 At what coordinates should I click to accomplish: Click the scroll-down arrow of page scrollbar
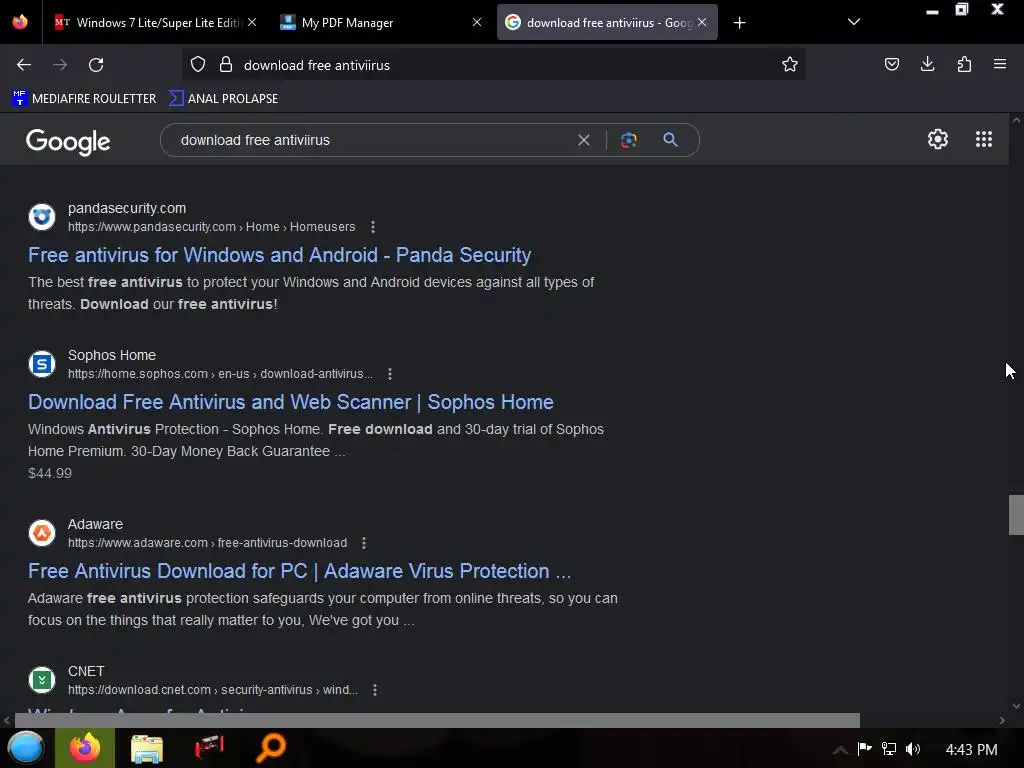[1016, 706]
